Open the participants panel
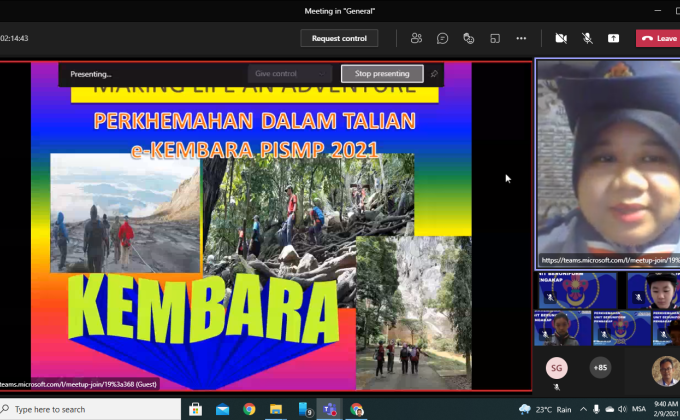This screenshot has height=420, width=680. point(416,38)
